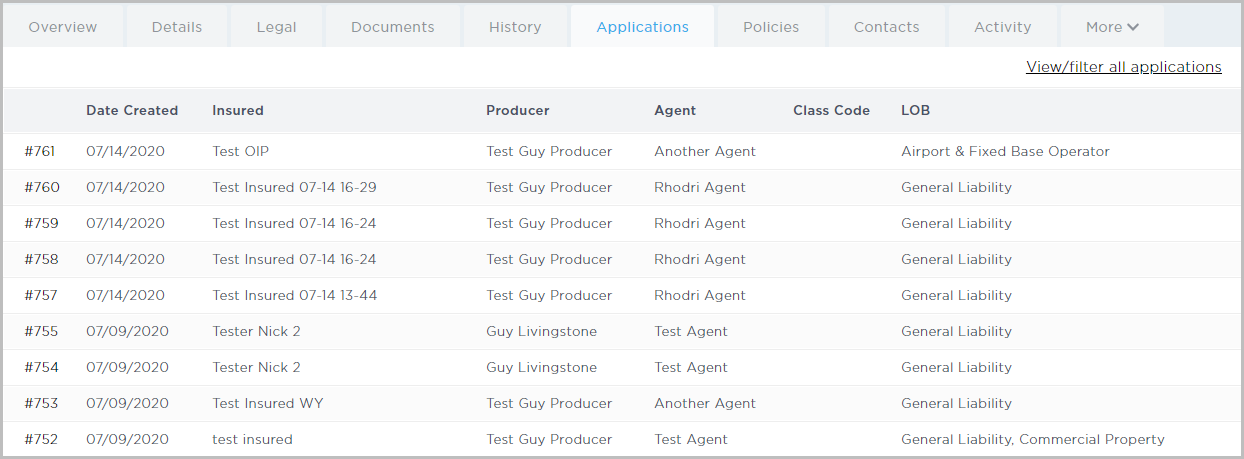The height and width of the screenshot is (459, 1244).
Task: Open the Details tab
Action: (177, 27)
